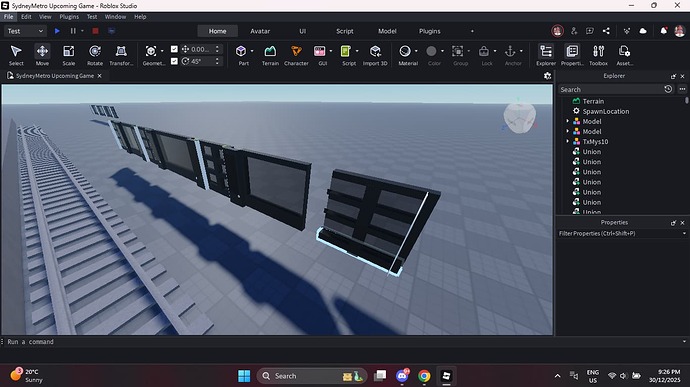Click the Character tool icon

296,55
